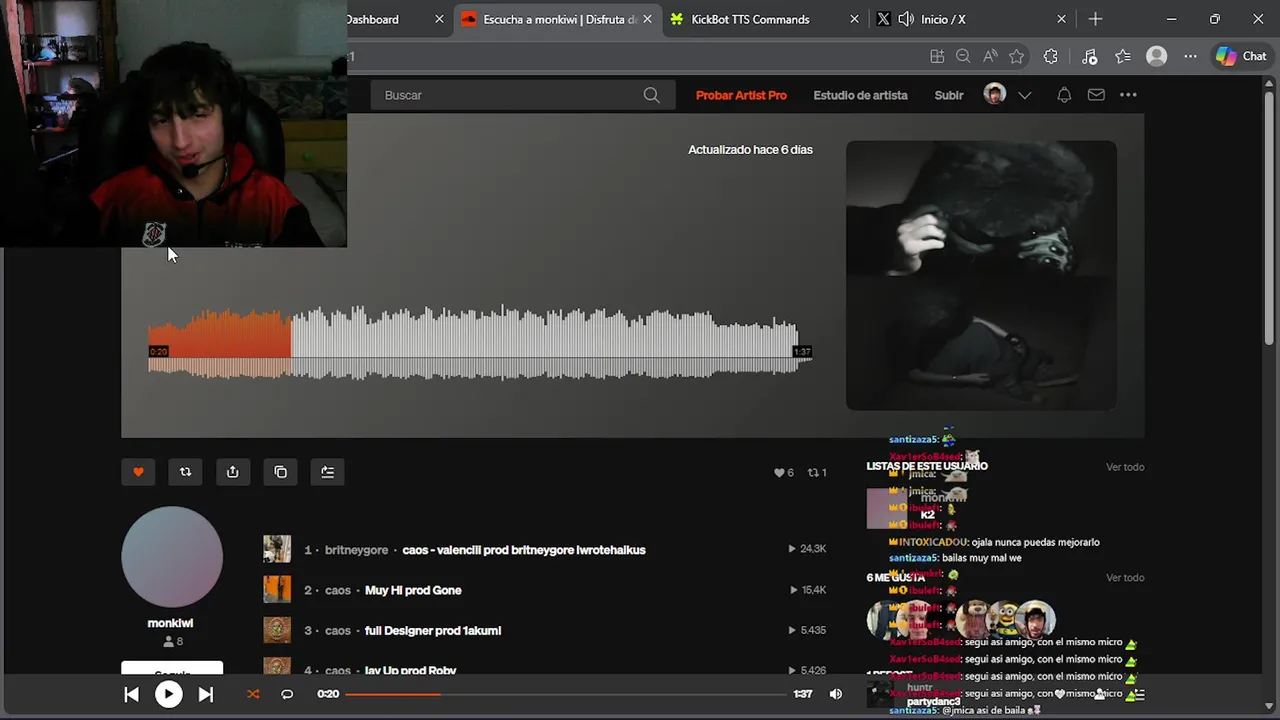Screen dimensions: 1280x720
Task: Open SoundCloud more options menu
Action: coord(1128,95)
